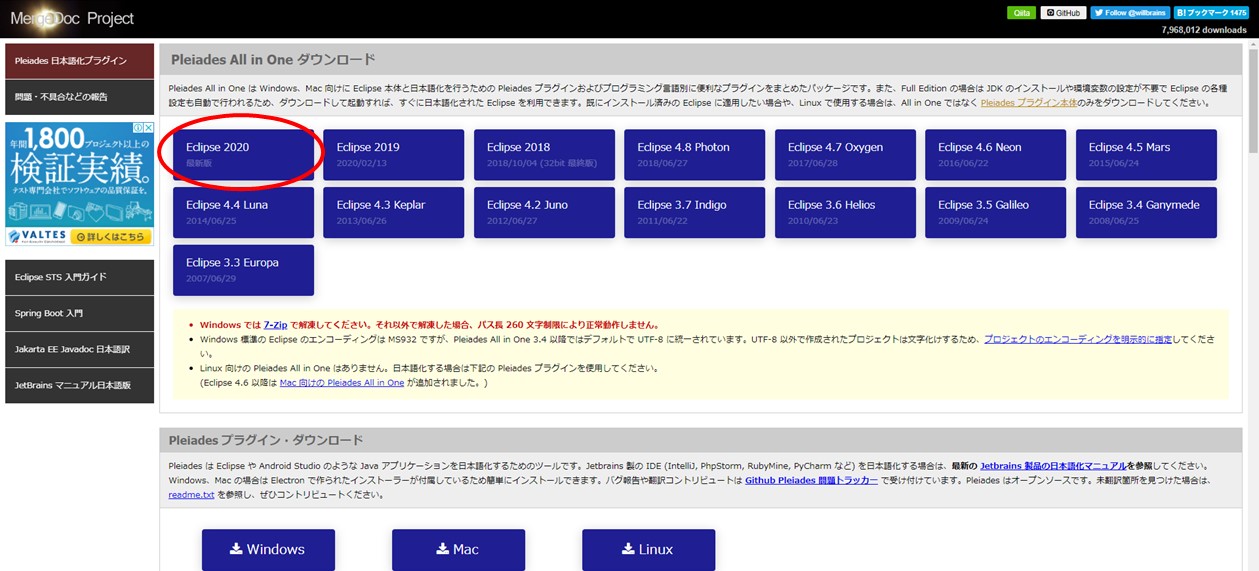Select the Eclipse 3.7 Indigo tile
1259x571 pixels.
695,212
